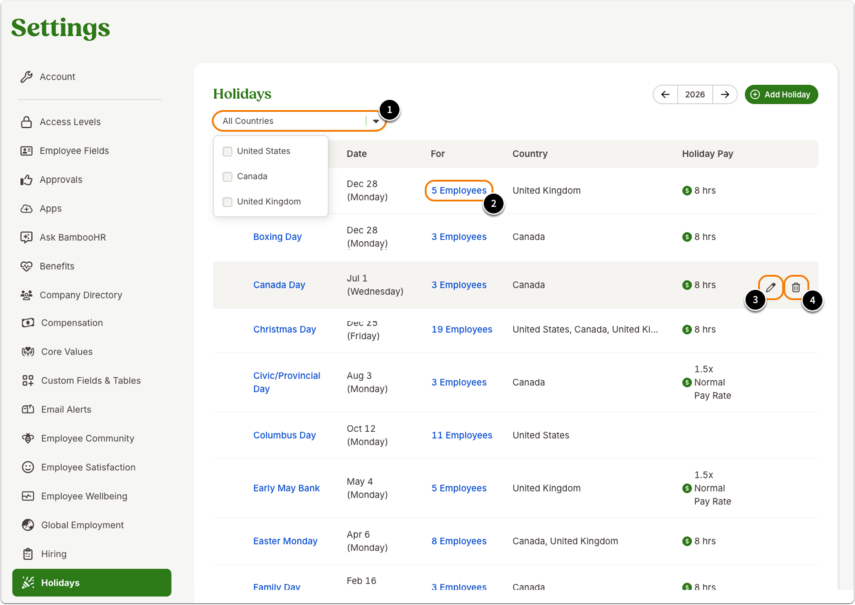Click the Approvals thumbs-up icon
The image size is (855, 605).
(x=26, y=180)
